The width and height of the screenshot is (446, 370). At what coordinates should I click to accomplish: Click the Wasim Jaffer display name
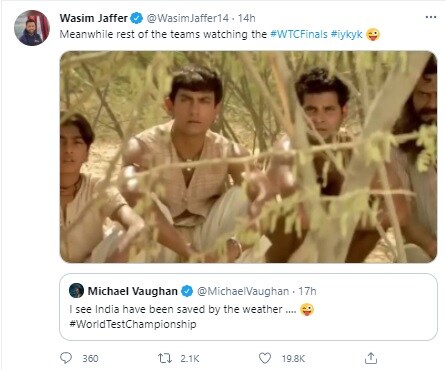coord(93,18)
